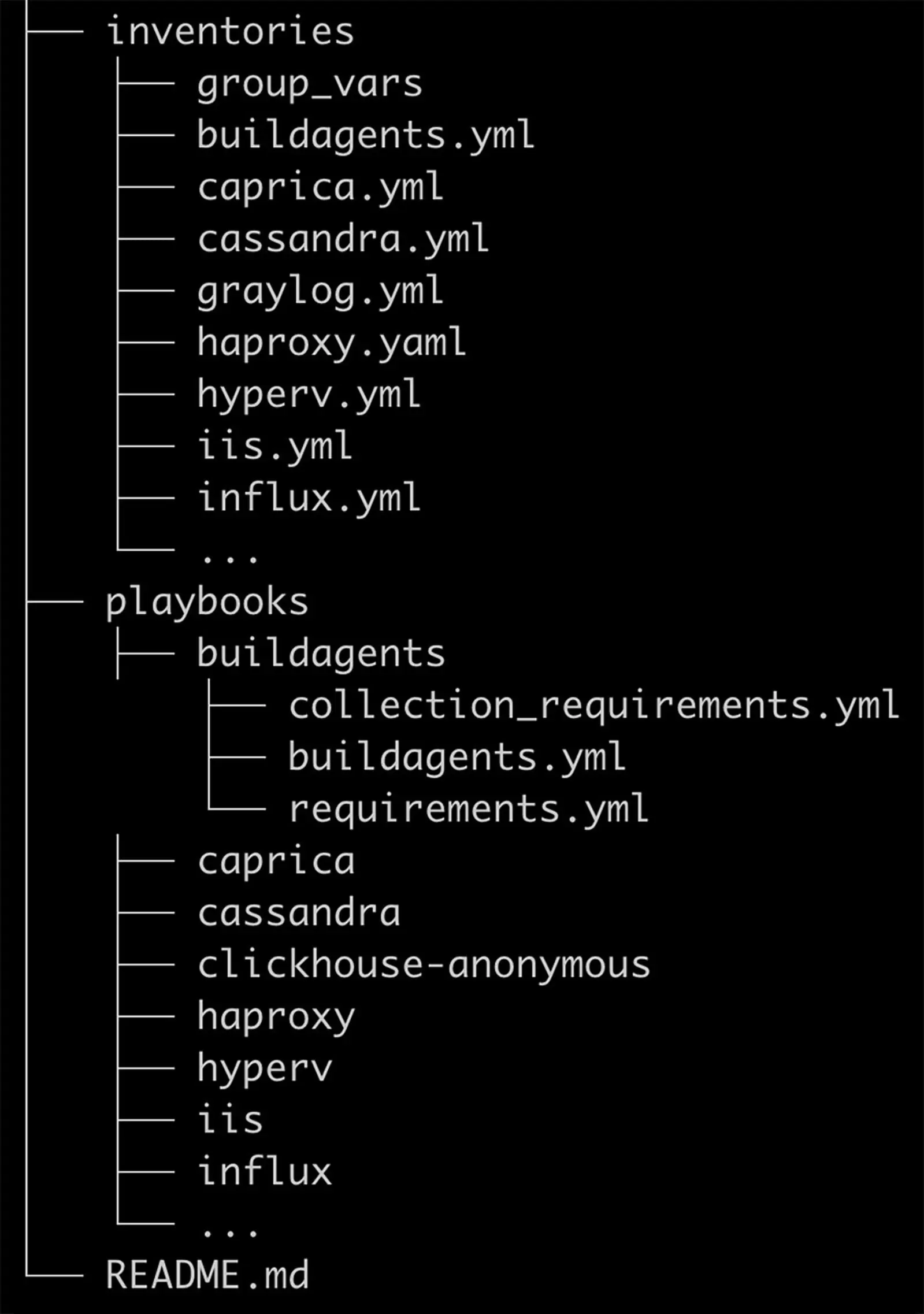Viewport: 924px width, 1314px height.
Task: Select the hyperv.yml entry
Action: point(309,395)
